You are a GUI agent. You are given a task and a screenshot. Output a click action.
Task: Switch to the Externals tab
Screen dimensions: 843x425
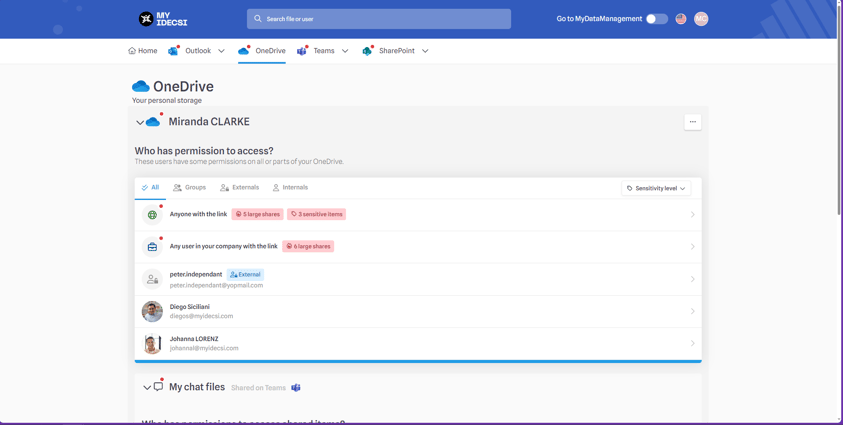(x=239, y=188)
